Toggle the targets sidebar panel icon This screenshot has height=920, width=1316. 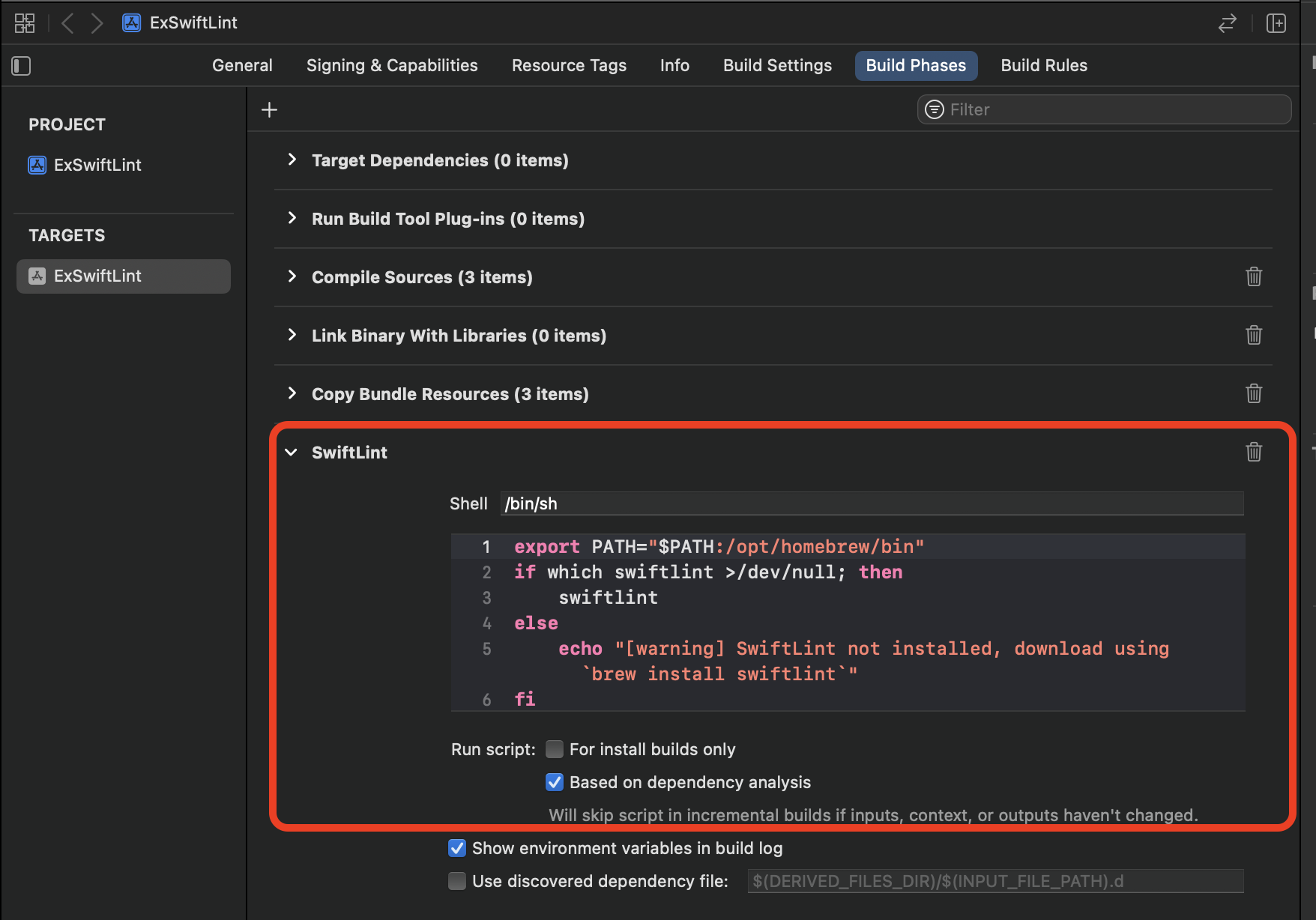coord(21,66)
